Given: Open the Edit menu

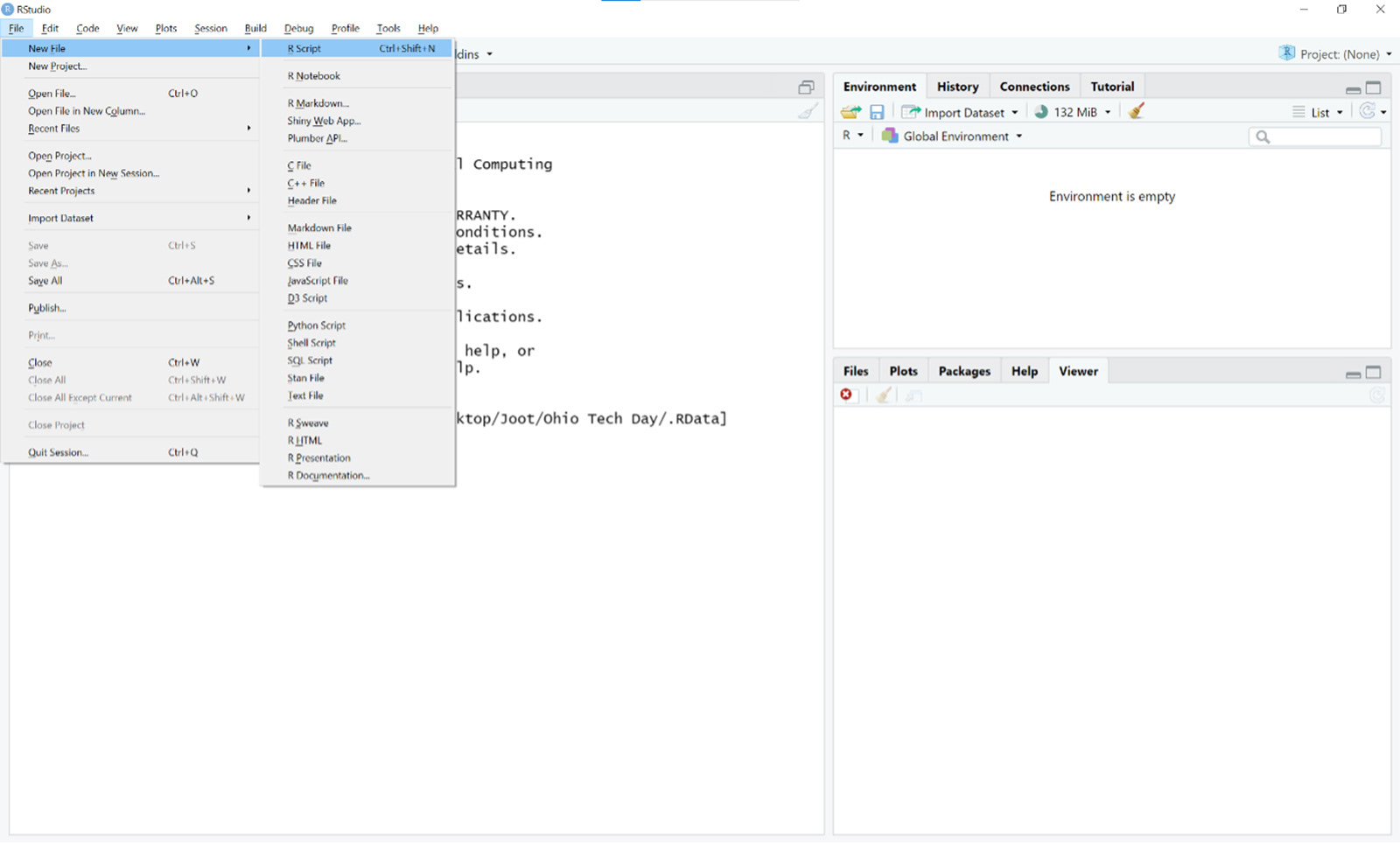Looking at the screenshot, I should pyautogui.click(x=50, y=28).
